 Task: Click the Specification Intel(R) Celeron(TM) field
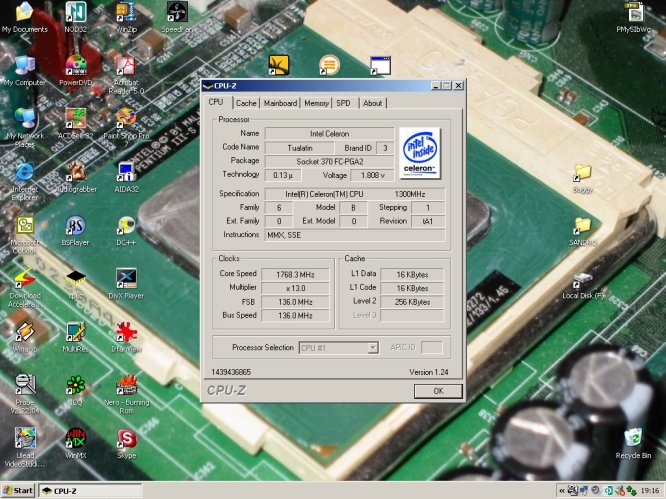pos(355,194)
